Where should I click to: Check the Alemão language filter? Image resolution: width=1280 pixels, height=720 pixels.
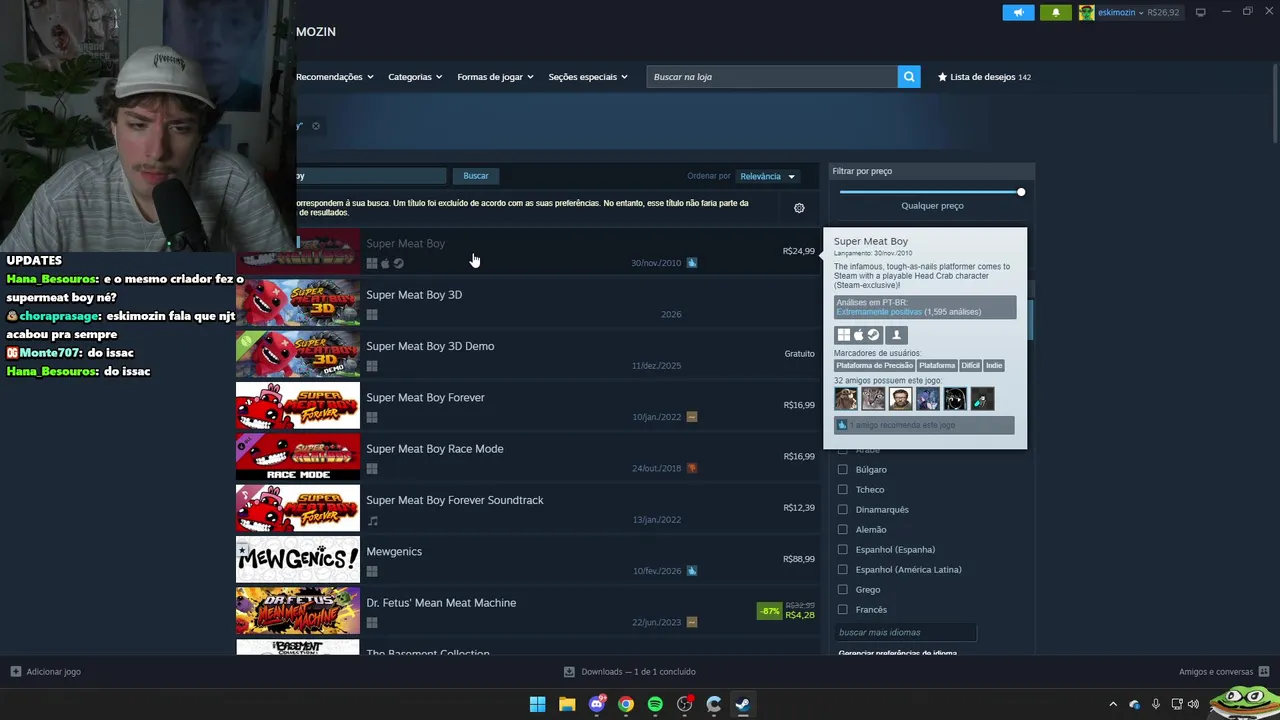pyautogui.click(x=842, y=529)
